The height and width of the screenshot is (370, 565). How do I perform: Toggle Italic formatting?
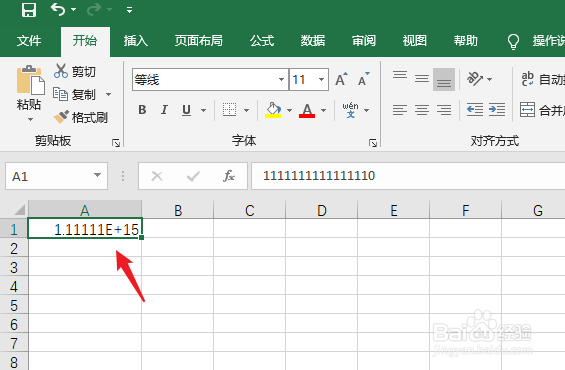(164, 110)
